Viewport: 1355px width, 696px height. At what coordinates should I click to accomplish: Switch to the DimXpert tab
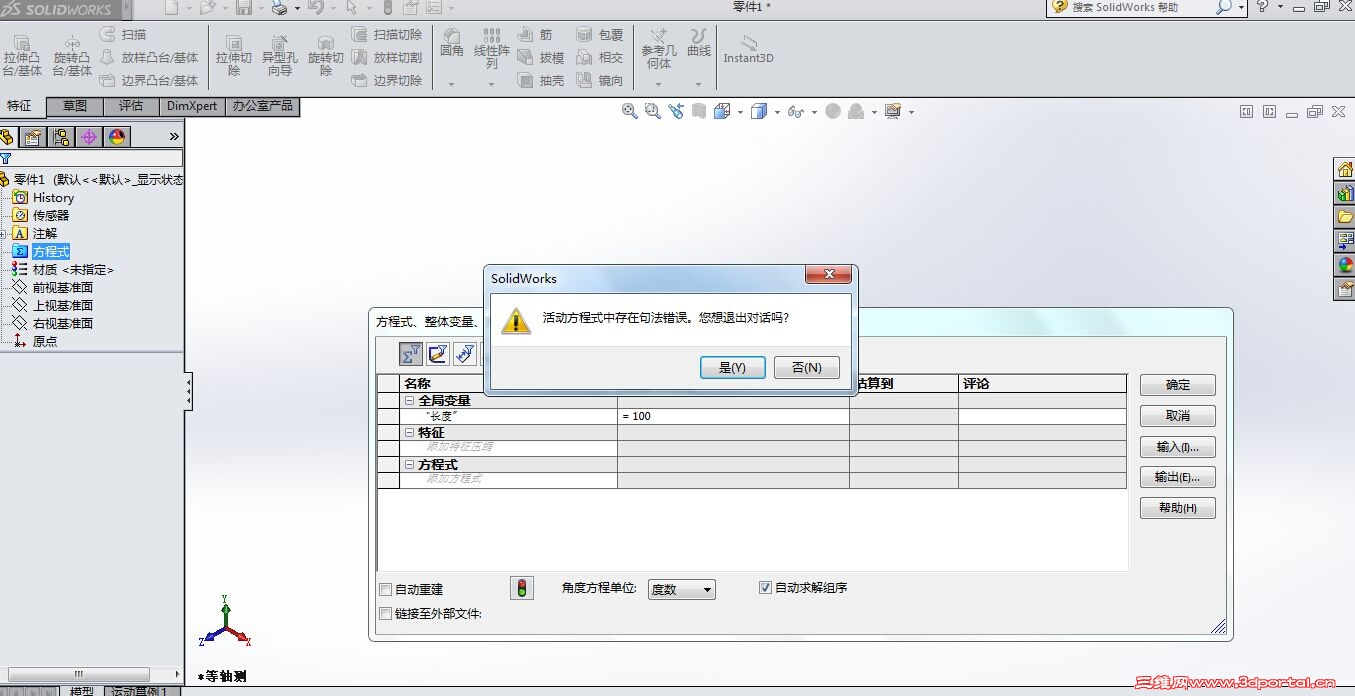(191, 105)
